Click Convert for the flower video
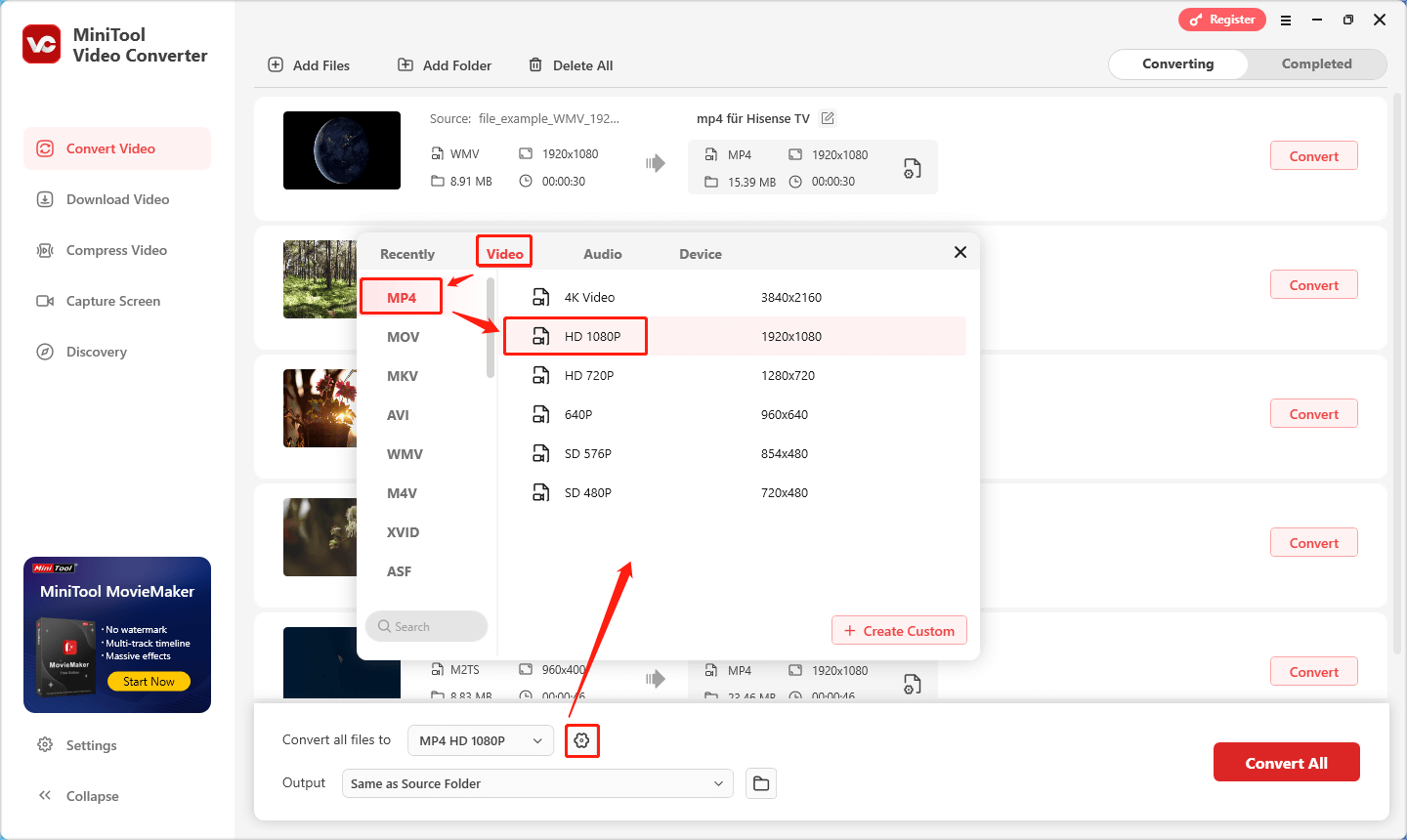This screenshot has width=1407, height=840. [x=1314, y=414]
